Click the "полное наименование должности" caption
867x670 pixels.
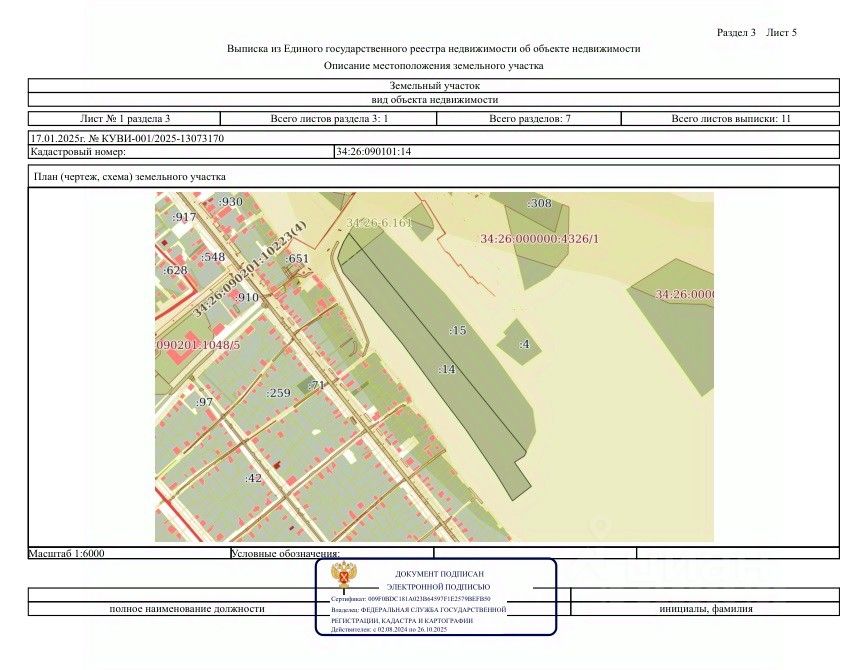pos(187,609)
